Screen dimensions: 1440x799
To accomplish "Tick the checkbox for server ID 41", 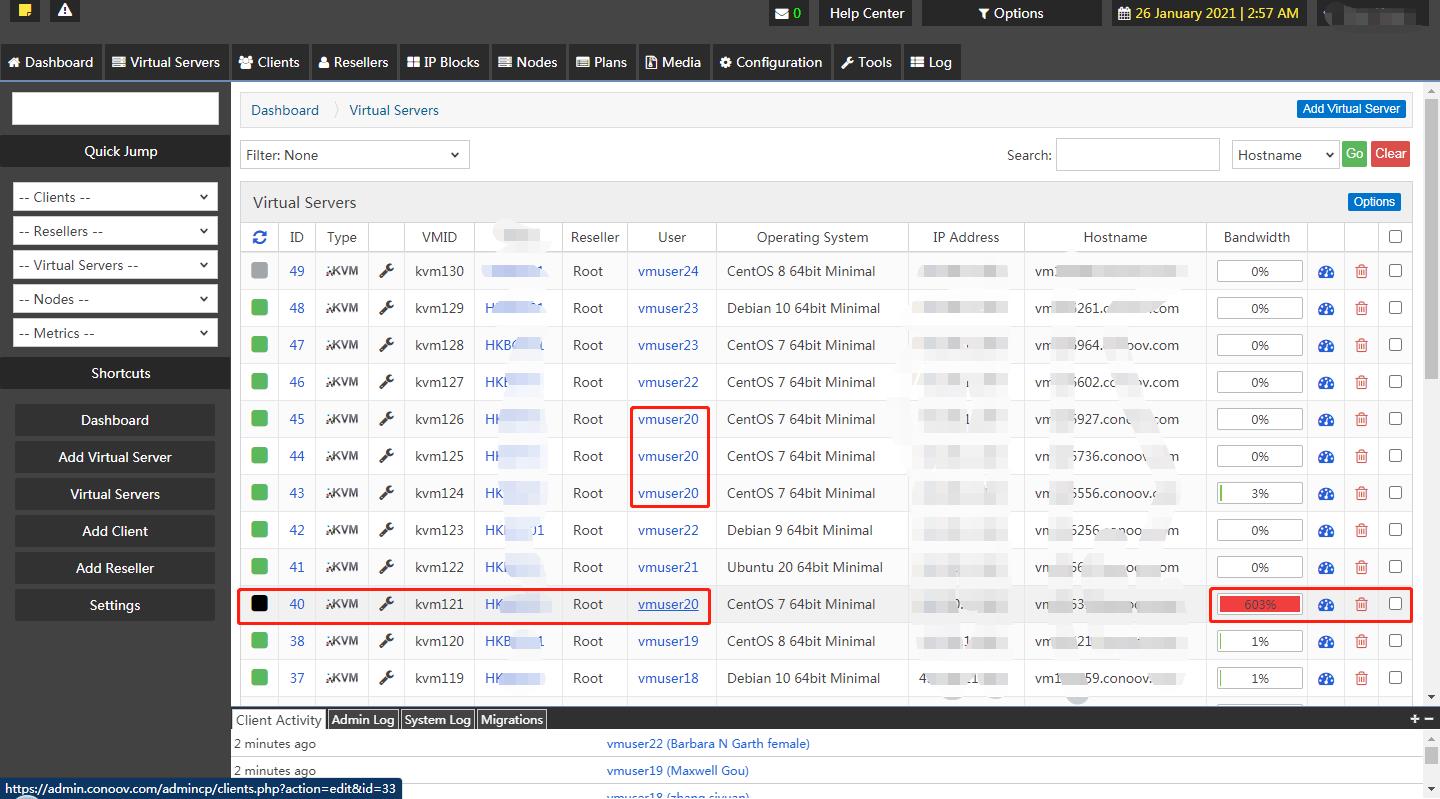I will [1395, 567].
